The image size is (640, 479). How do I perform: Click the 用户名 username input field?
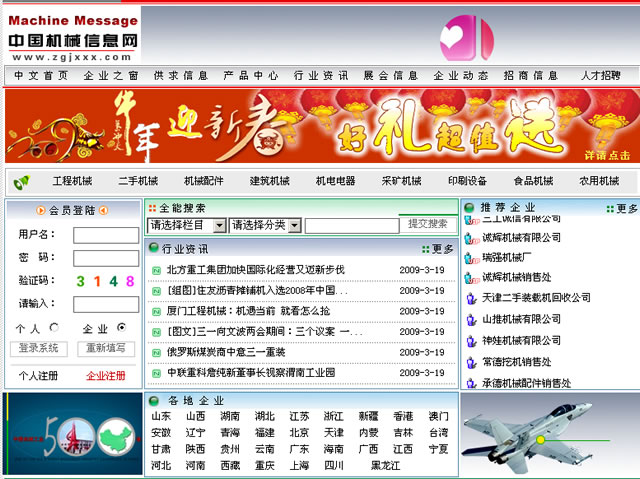(x=105, y=235)
